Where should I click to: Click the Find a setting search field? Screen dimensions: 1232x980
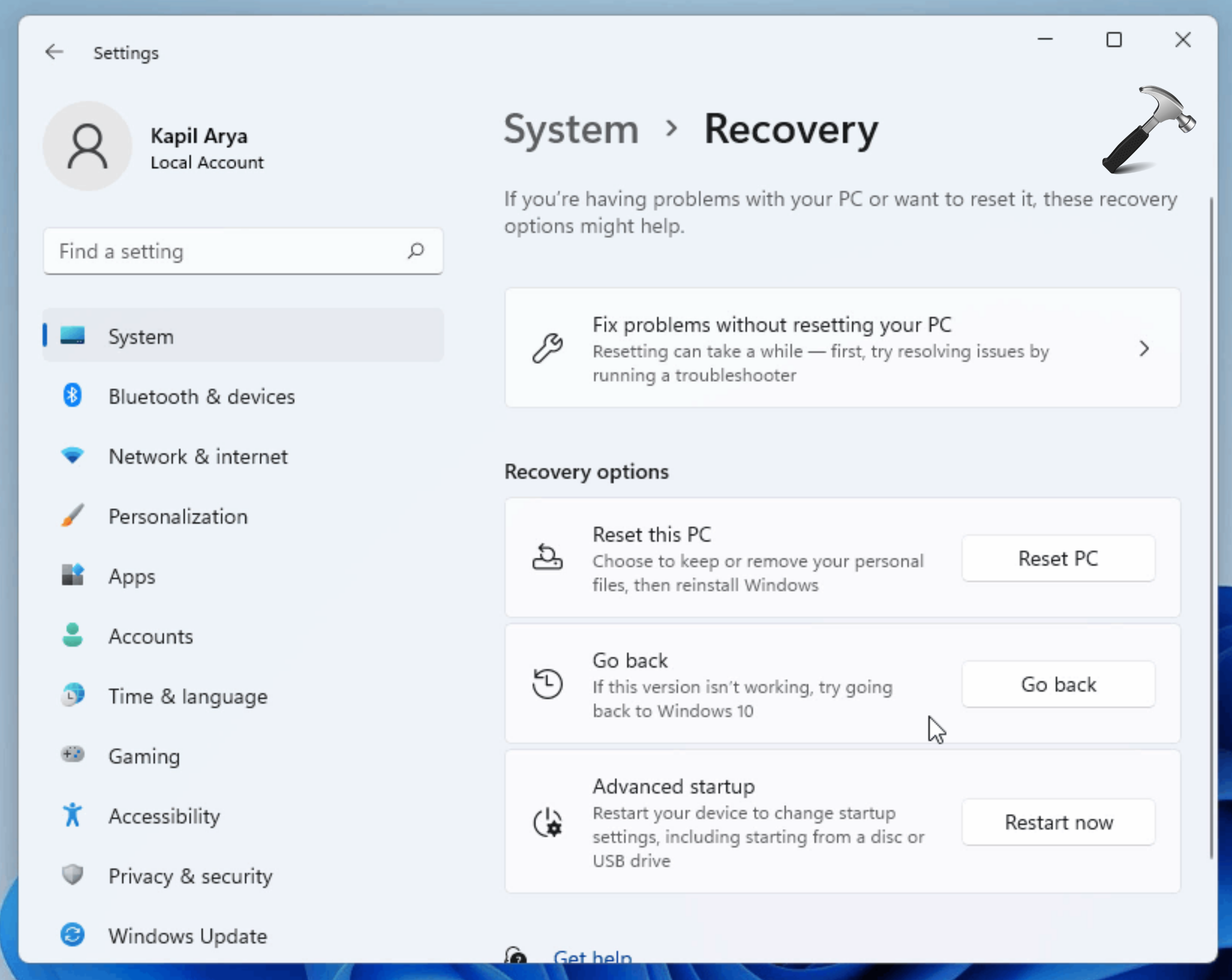pos(244,251)
